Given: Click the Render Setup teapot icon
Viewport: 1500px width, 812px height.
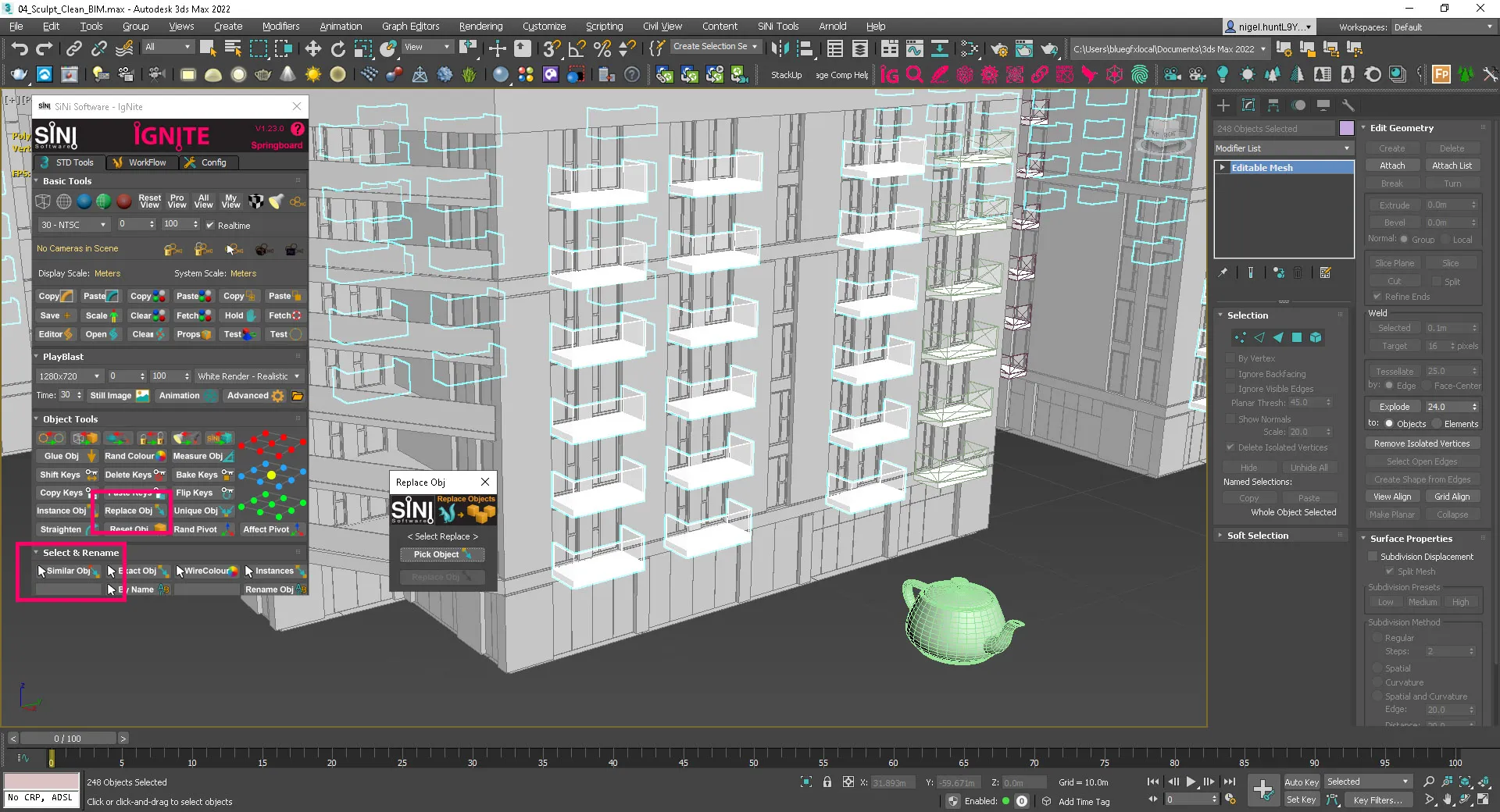Looking at the screenshot, I should [999, 49].
